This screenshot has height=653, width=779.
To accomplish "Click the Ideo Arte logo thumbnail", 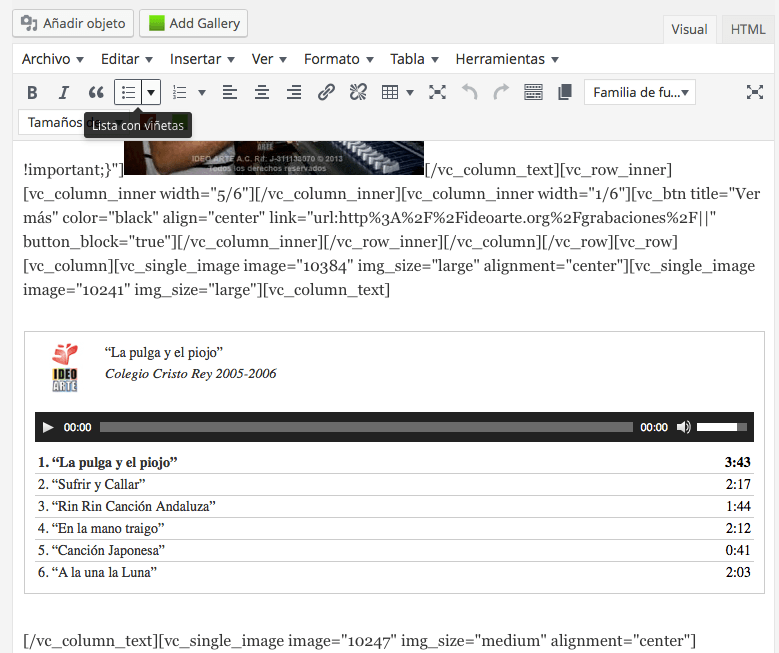I will tap(65, 368).
